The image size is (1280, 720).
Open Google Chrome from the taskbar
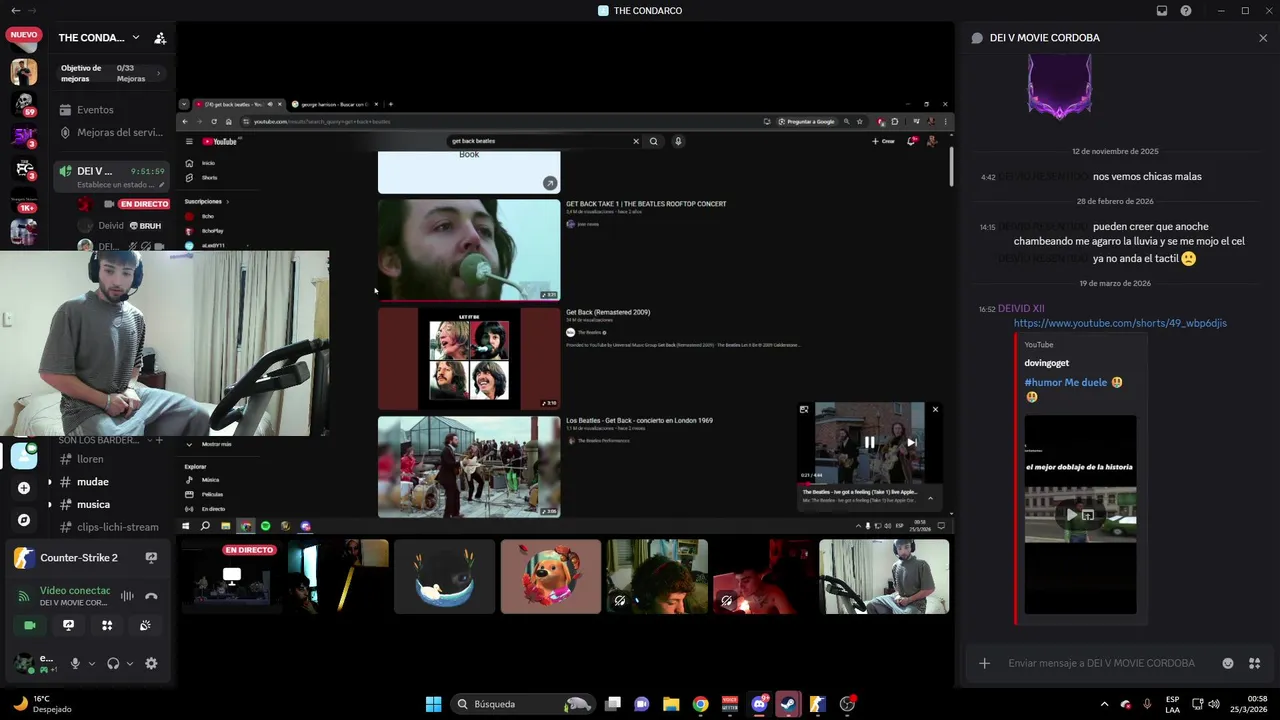click(x=700, y=704)
